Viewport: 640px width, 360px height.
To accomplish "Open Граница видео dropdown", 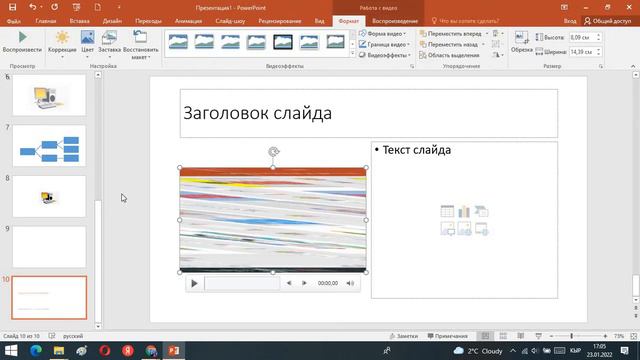I will 384,44.
